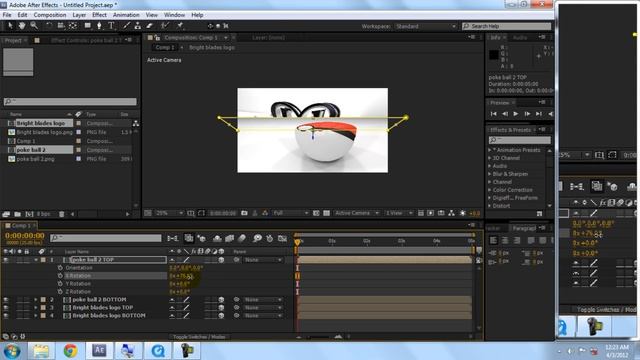Screen dimensions: 640x360
Task: Select the Puppet Pin tool
Action: (x=180, y=26)
